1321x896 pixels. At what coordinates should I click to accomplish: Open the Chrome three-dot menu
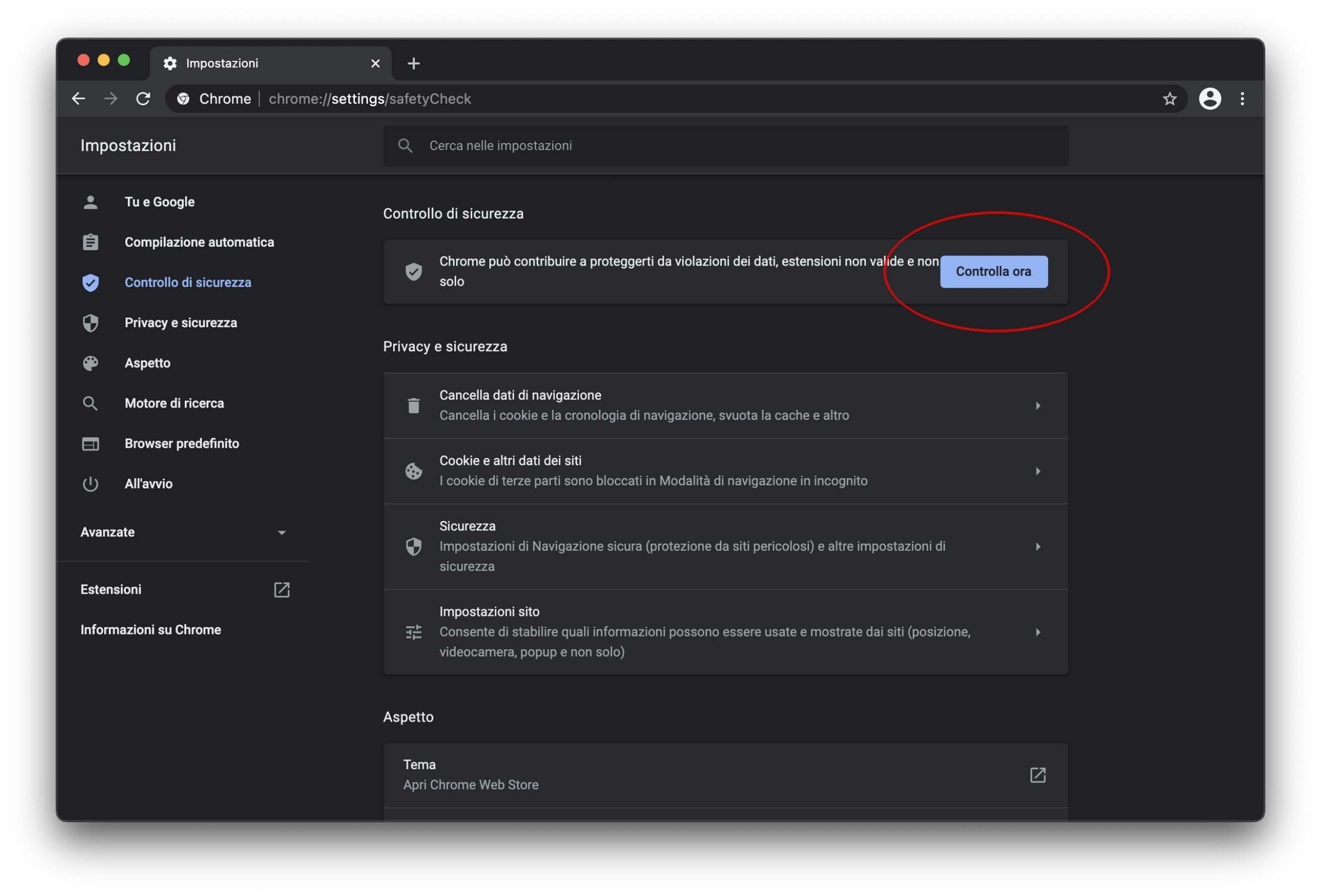tap(1242, 99)
